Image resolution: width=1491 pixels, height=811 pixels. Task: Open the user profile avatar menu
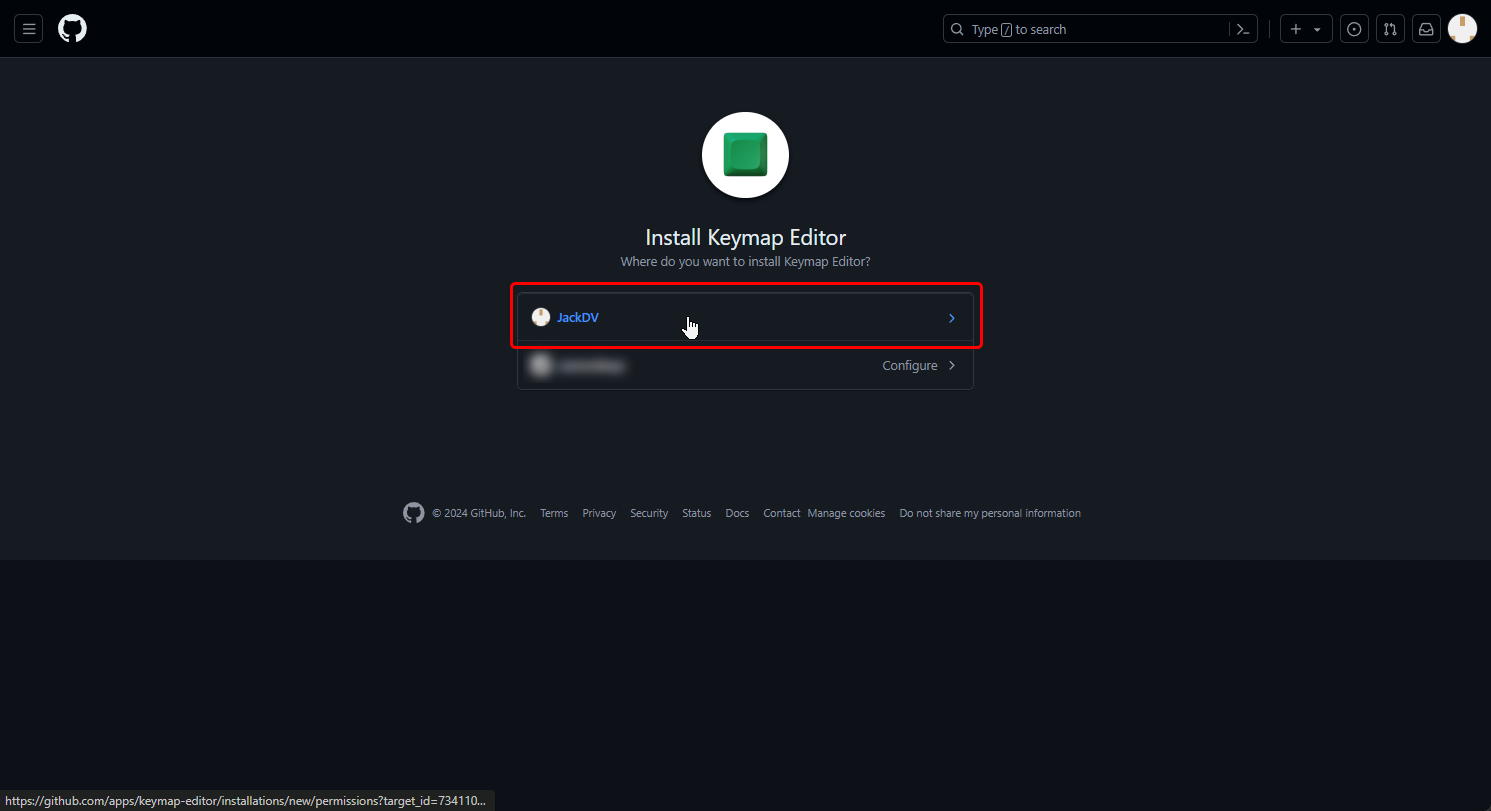pos(1462,29)
